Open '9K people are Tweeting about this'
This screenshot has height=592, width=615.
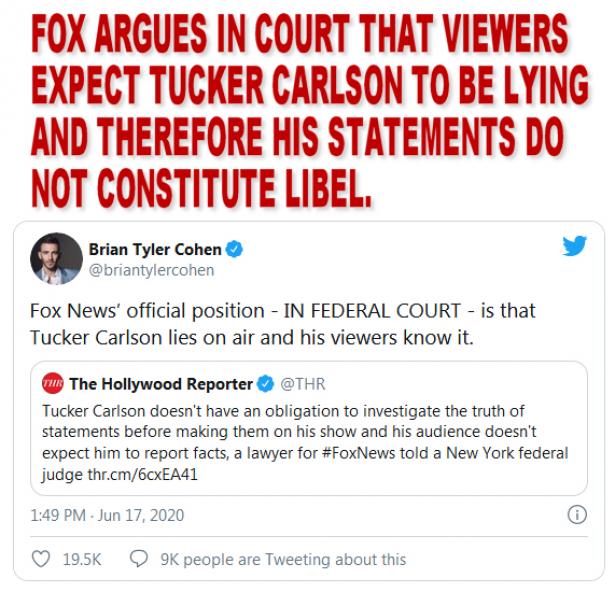(283, 559)
